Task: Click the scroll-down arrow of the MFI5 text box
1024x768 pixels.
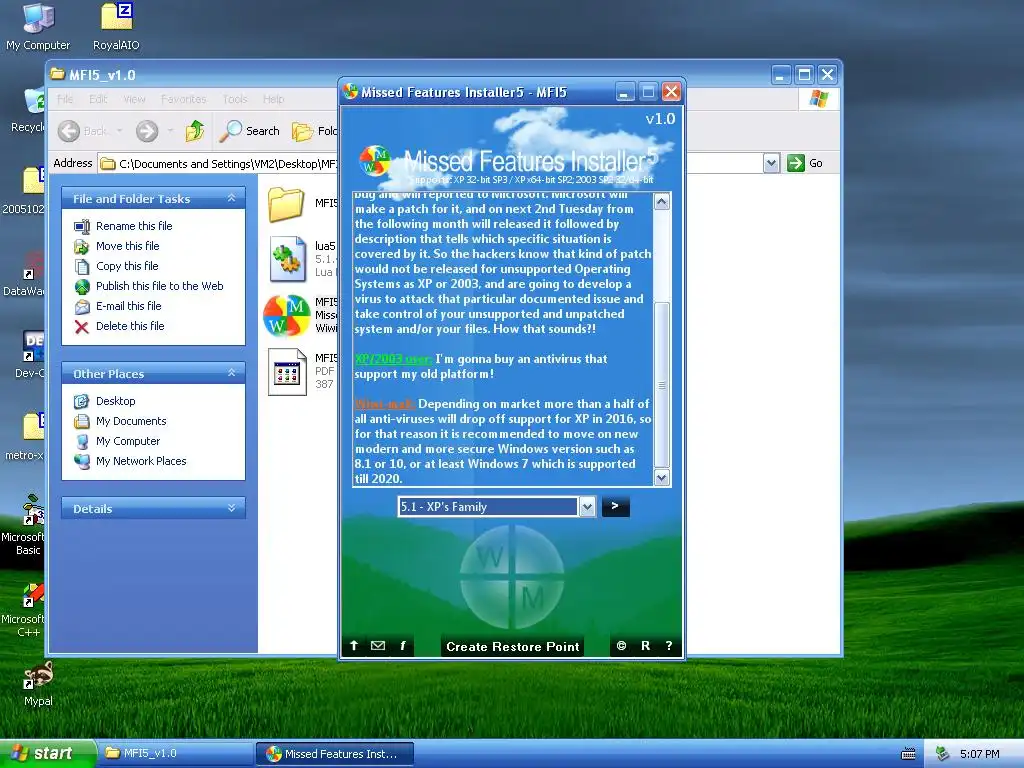Action: pos(662,477)
